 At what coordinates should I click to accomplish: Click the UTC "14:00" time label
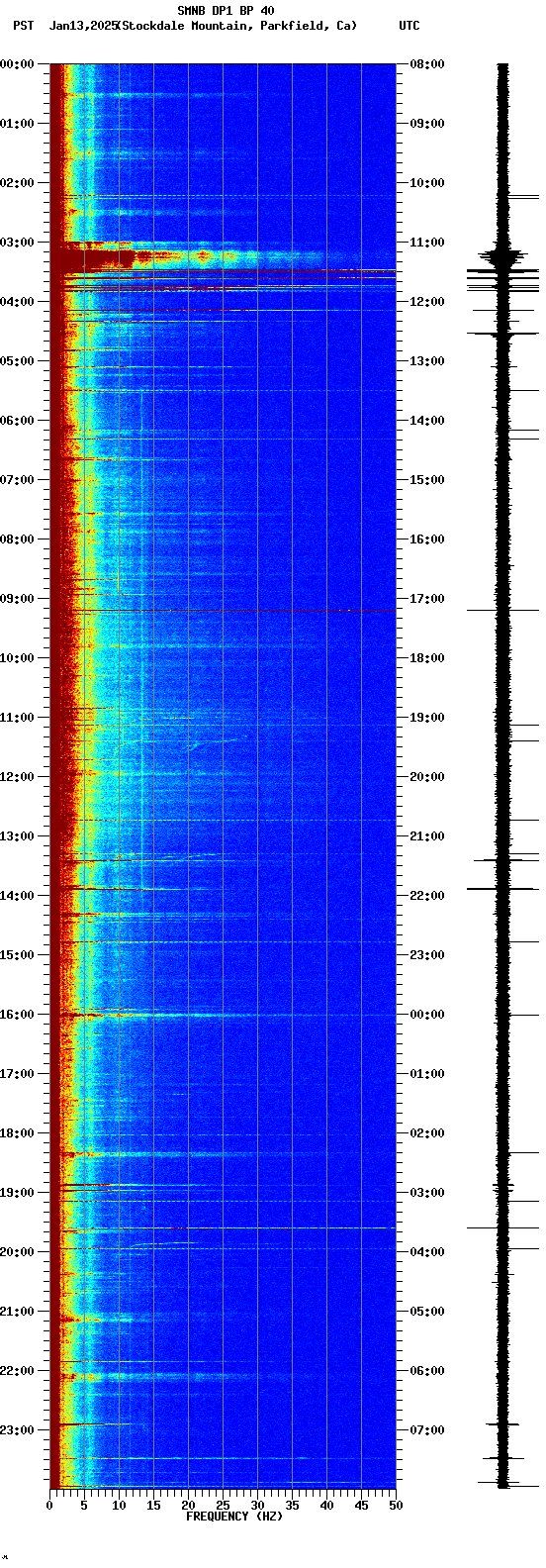click(427, 421)
